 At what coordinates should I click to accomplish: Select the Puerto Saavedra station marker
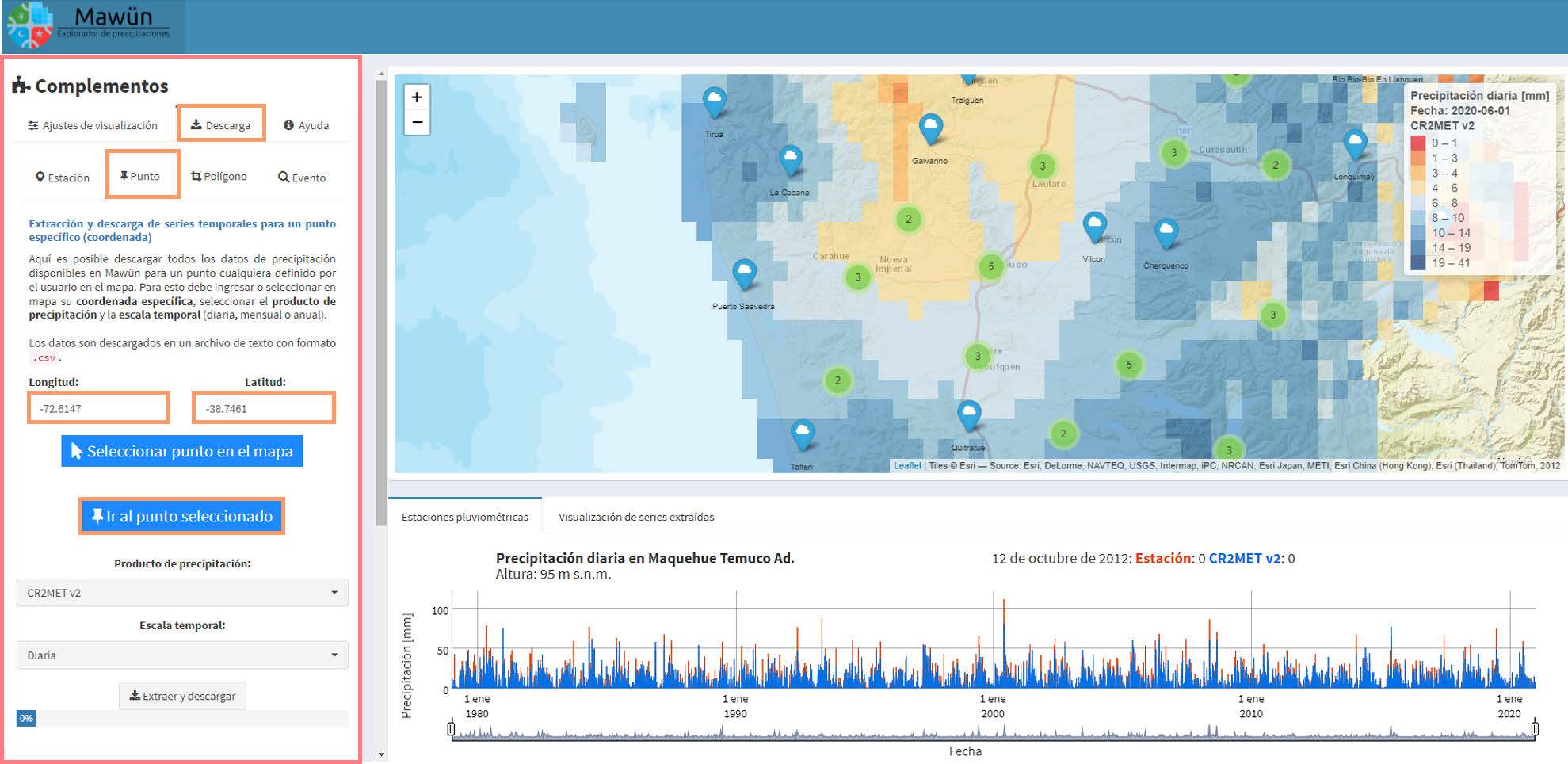click(743, 273)
